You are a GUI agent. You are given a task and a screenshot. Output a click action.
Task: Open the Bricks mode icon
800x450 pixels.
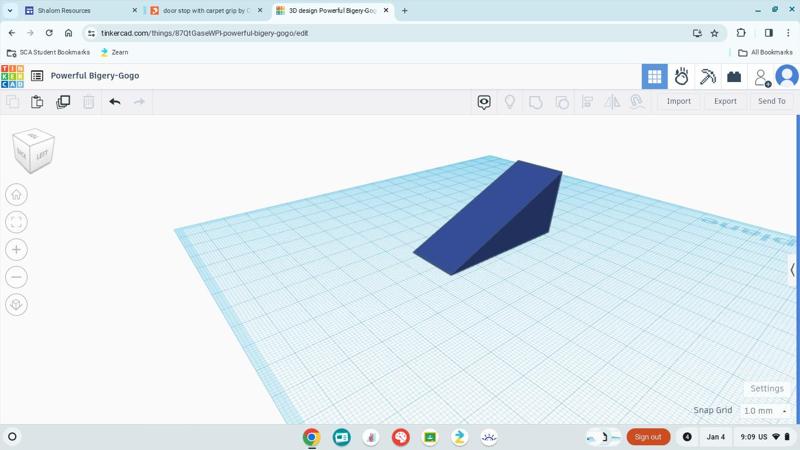pos(734,76)
